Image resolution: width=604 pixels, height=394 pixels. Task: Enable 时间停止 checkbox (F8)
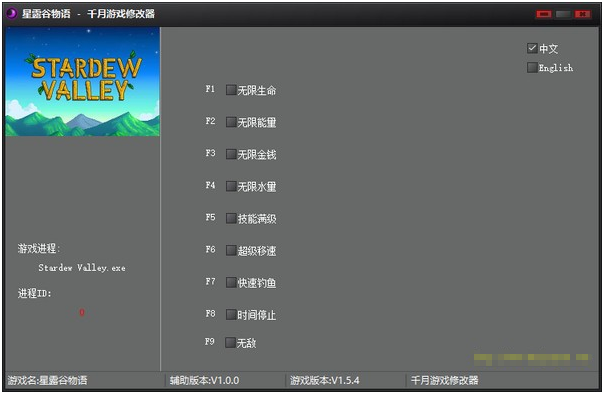[x=231, y=315]
